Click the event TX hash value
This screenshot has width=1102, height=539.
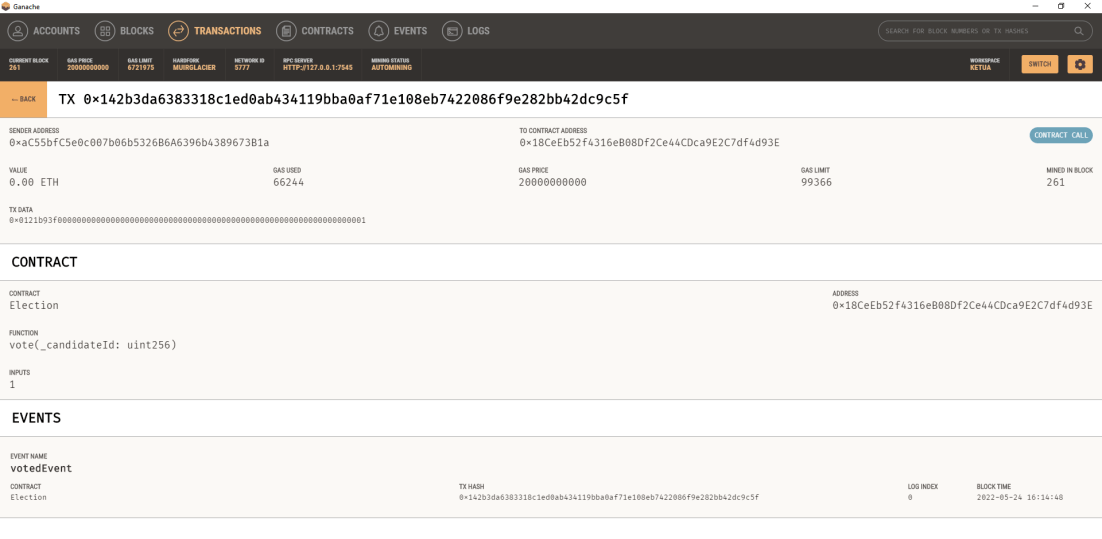point(609,497)
